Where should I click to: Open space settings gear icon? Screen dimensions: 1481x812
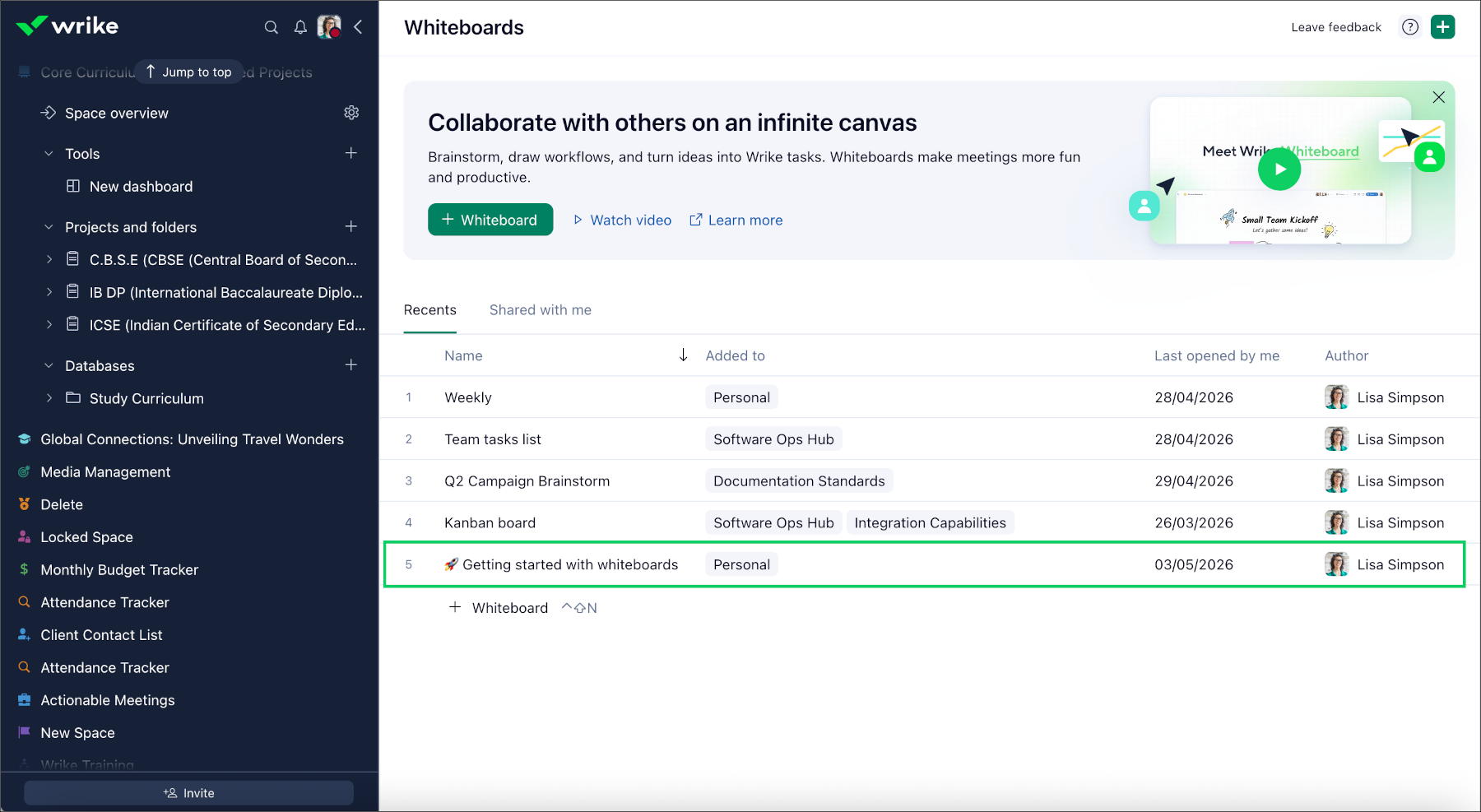[x=351, y=113]
